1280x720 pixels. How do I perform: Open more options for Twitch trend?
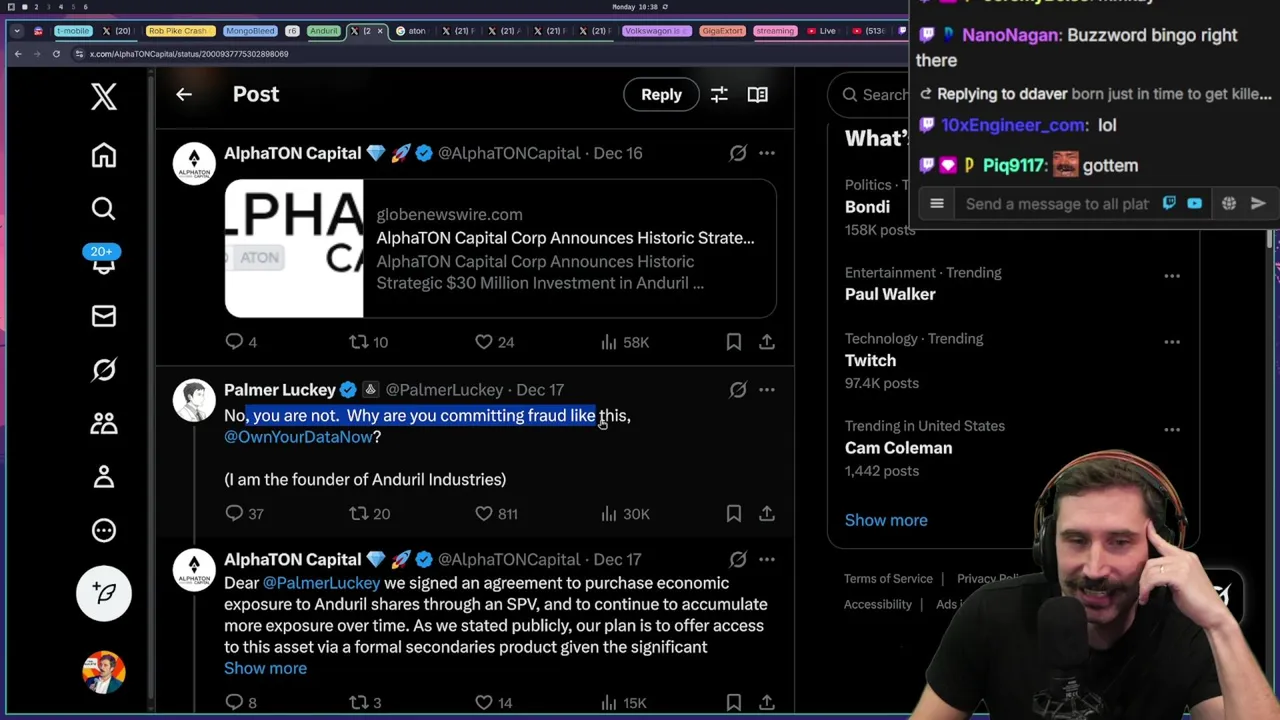click(1172, 342)
